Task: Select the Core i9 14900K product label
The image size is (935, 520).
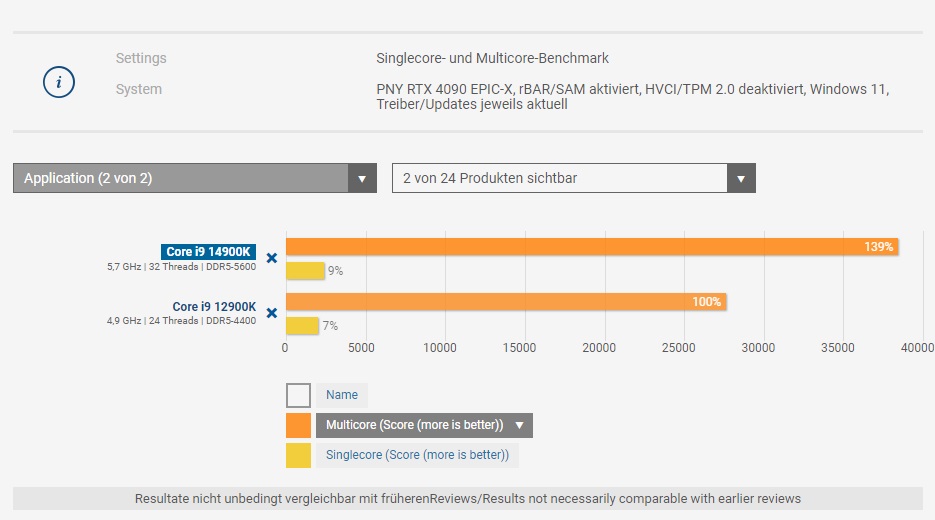Action: click(208, 252)
